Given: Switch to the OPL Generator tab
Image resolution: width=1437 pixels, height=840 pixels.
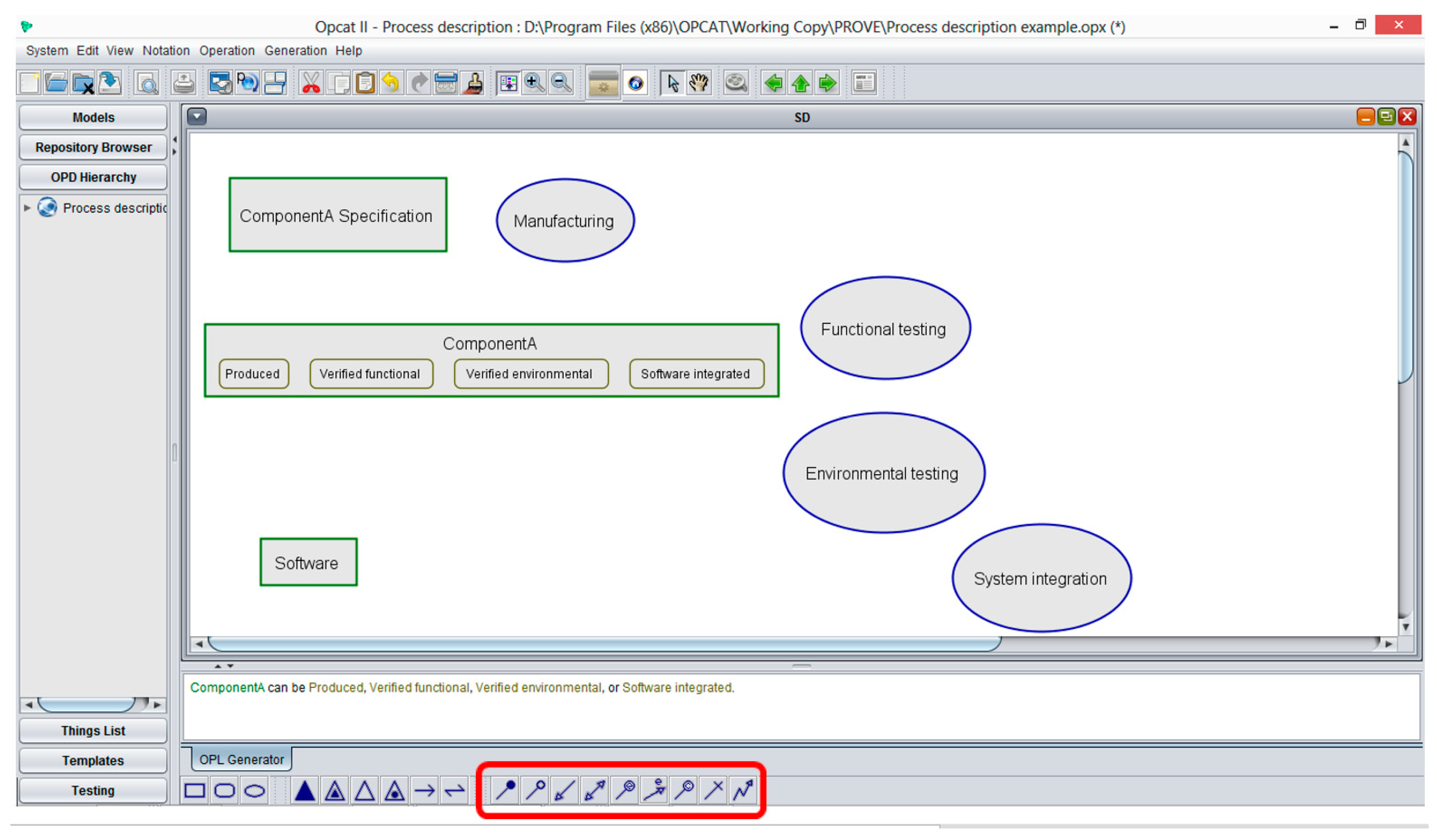Looking at the screenshot, I should [x=241, y=760].
